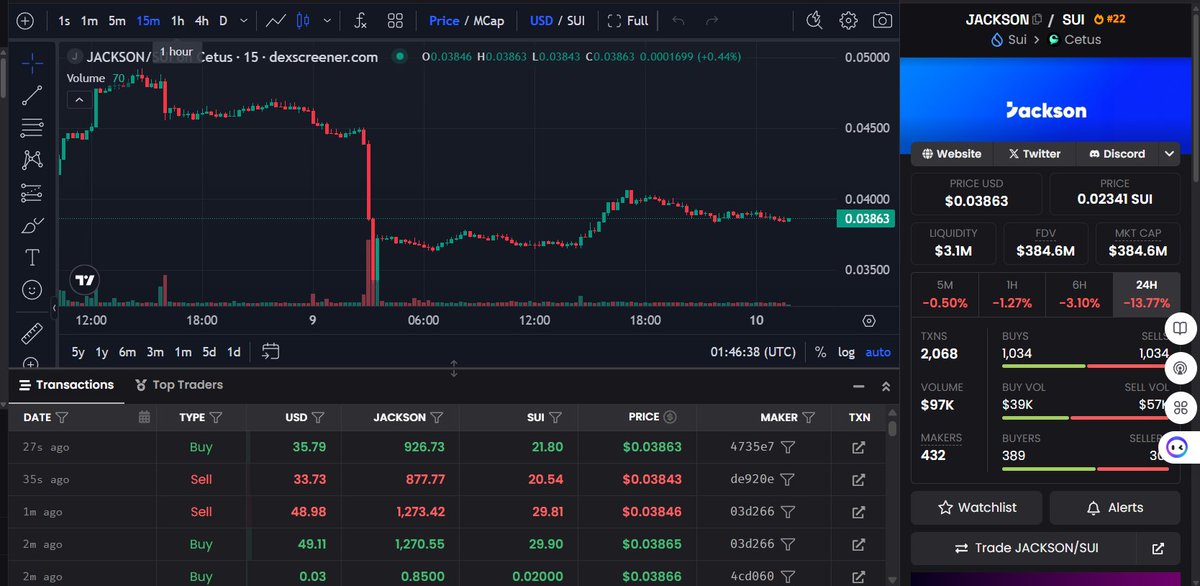Open the go-to-date calendar icon

pos(270,351)
